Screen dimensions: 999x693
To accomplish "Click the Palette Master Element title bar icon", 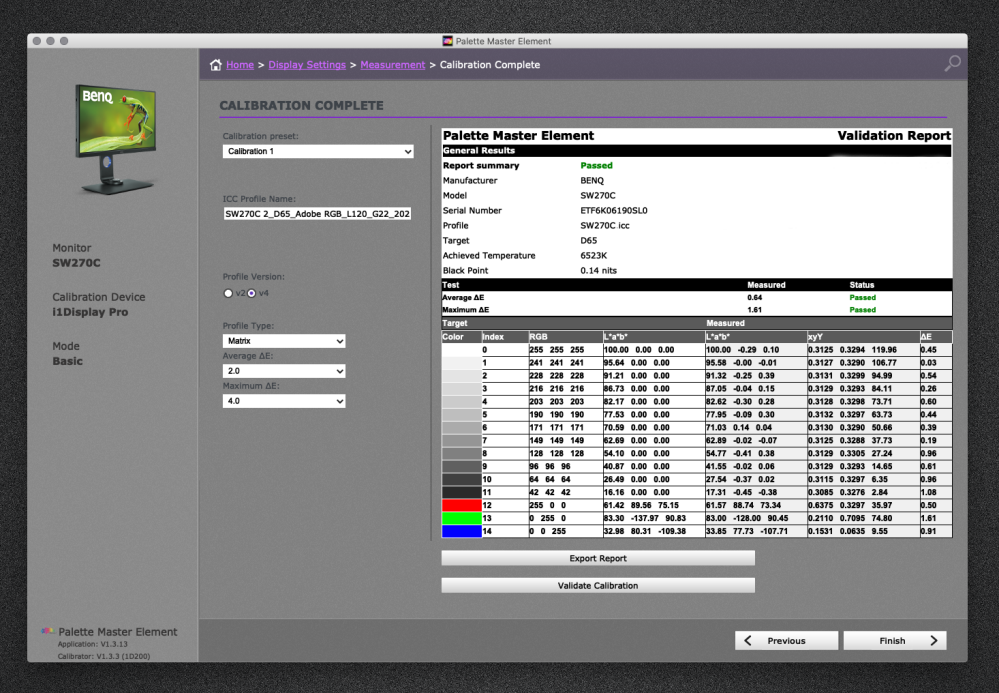I will [448, 41].
